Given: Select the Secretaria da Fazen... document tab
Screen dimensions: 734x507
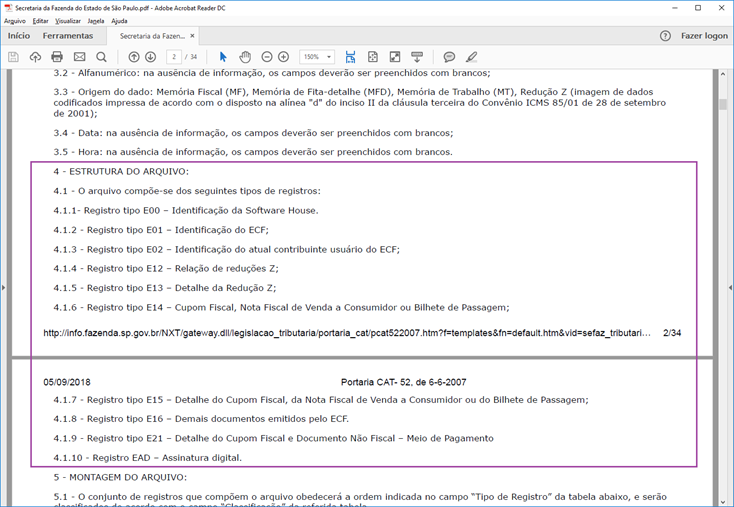Looking at the screenshot, I should [152, 36].
